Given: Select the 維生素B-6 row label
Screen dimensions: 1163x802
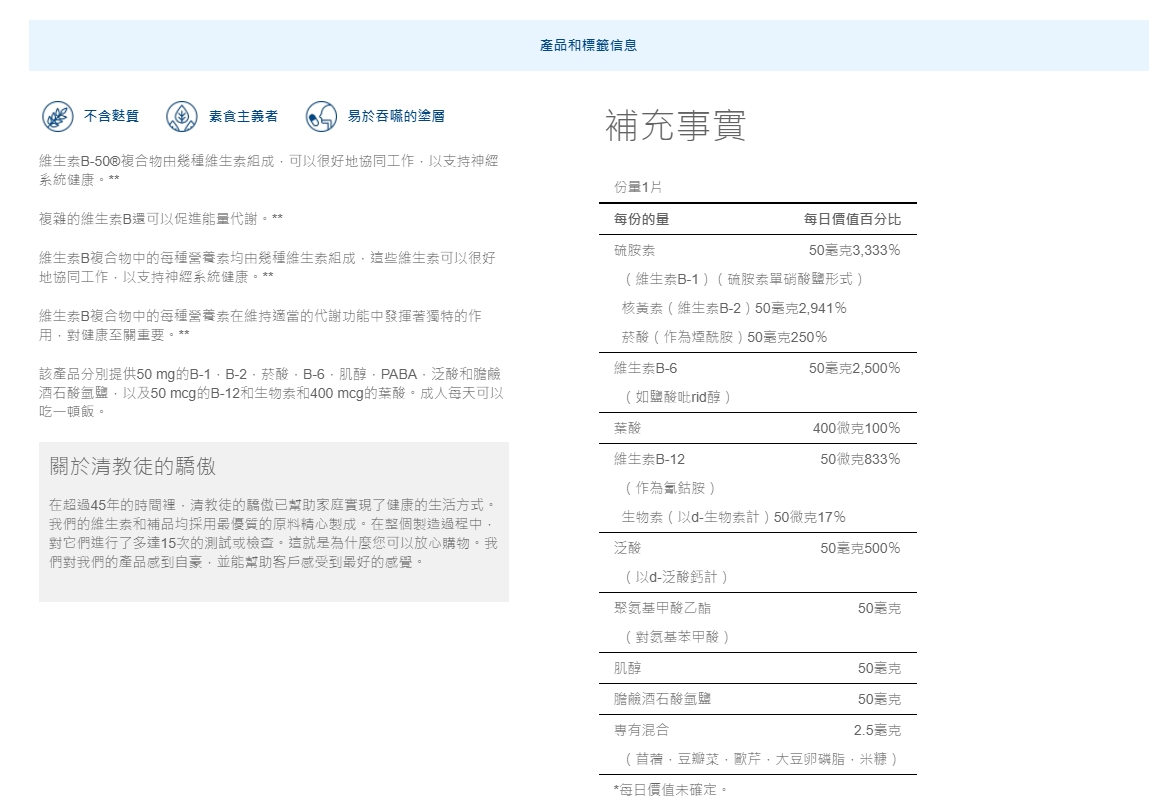Looking at the screenshot, I should tap(645, 368).
